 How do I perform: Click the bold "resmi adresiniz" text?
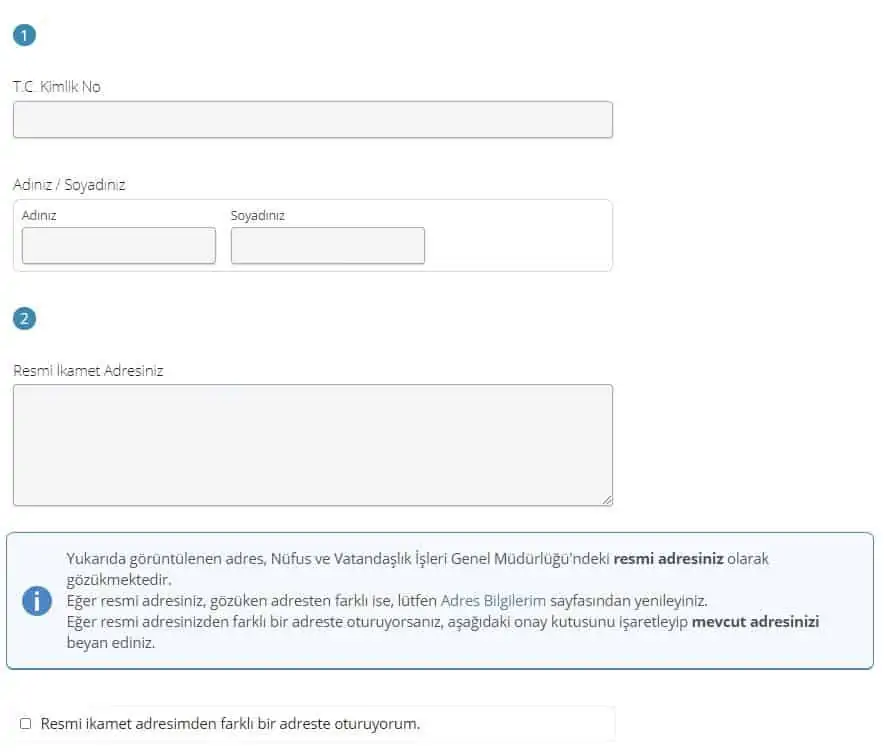tap(668, 559)
